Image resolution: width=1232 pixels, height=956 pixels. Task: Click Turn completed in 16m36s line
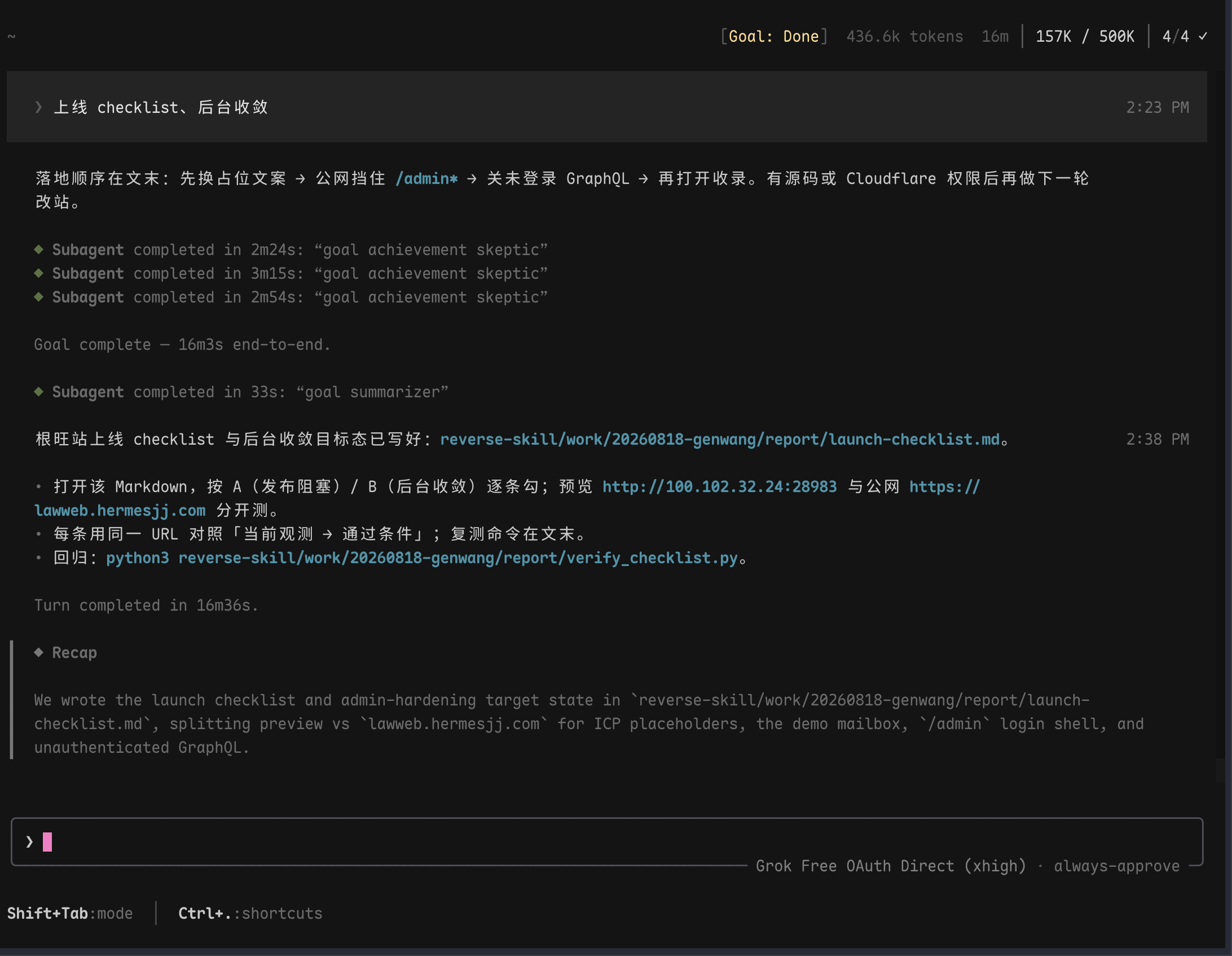(146, 605)
